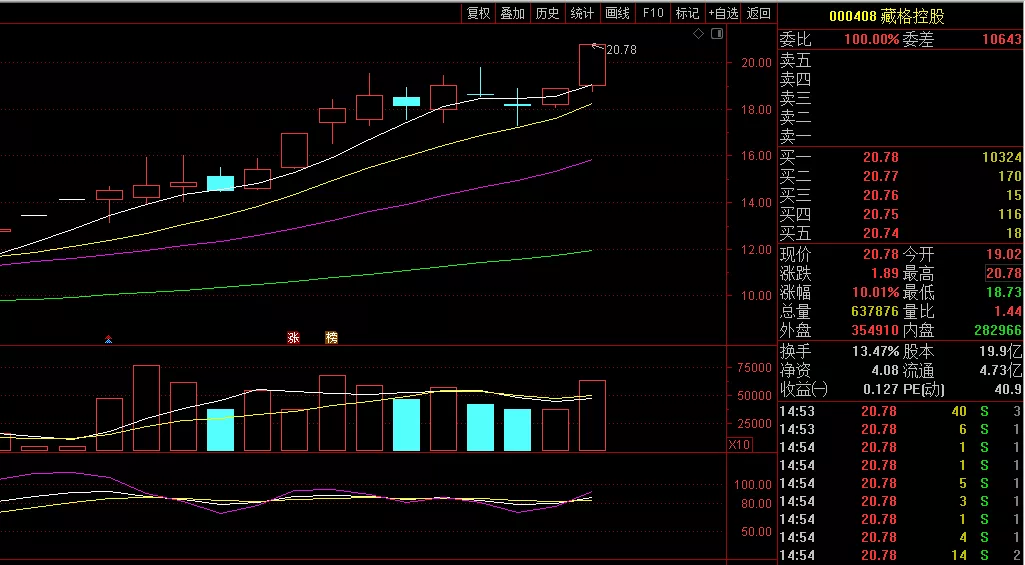
Task: Click the 75000 volume axis label
Action: click(x=752, y=368)
